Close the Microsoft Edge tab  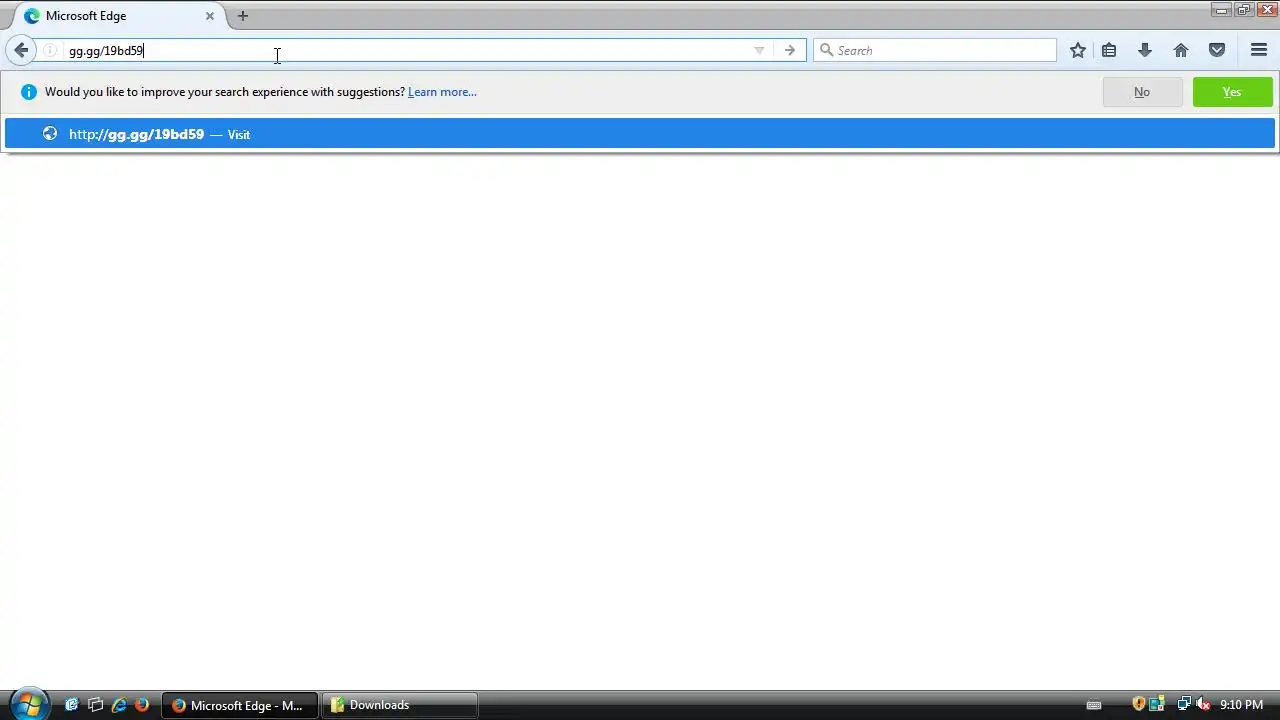pyautogui.click(x=210, y=16)
